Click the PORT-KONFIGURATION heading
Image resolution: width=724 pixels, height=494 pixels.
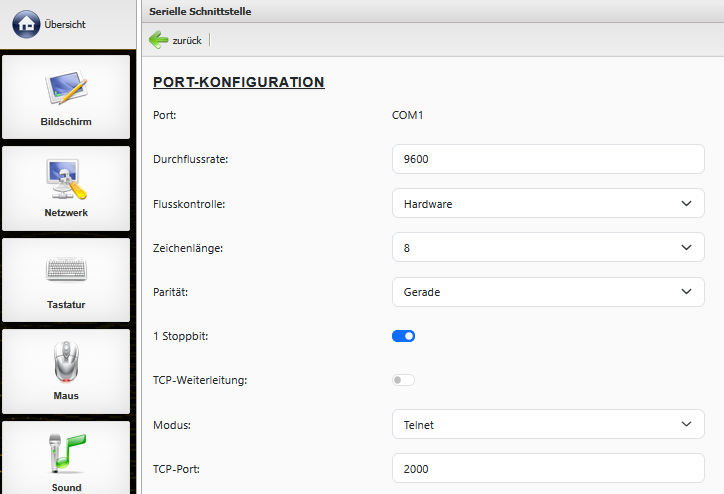click(238, 82)
